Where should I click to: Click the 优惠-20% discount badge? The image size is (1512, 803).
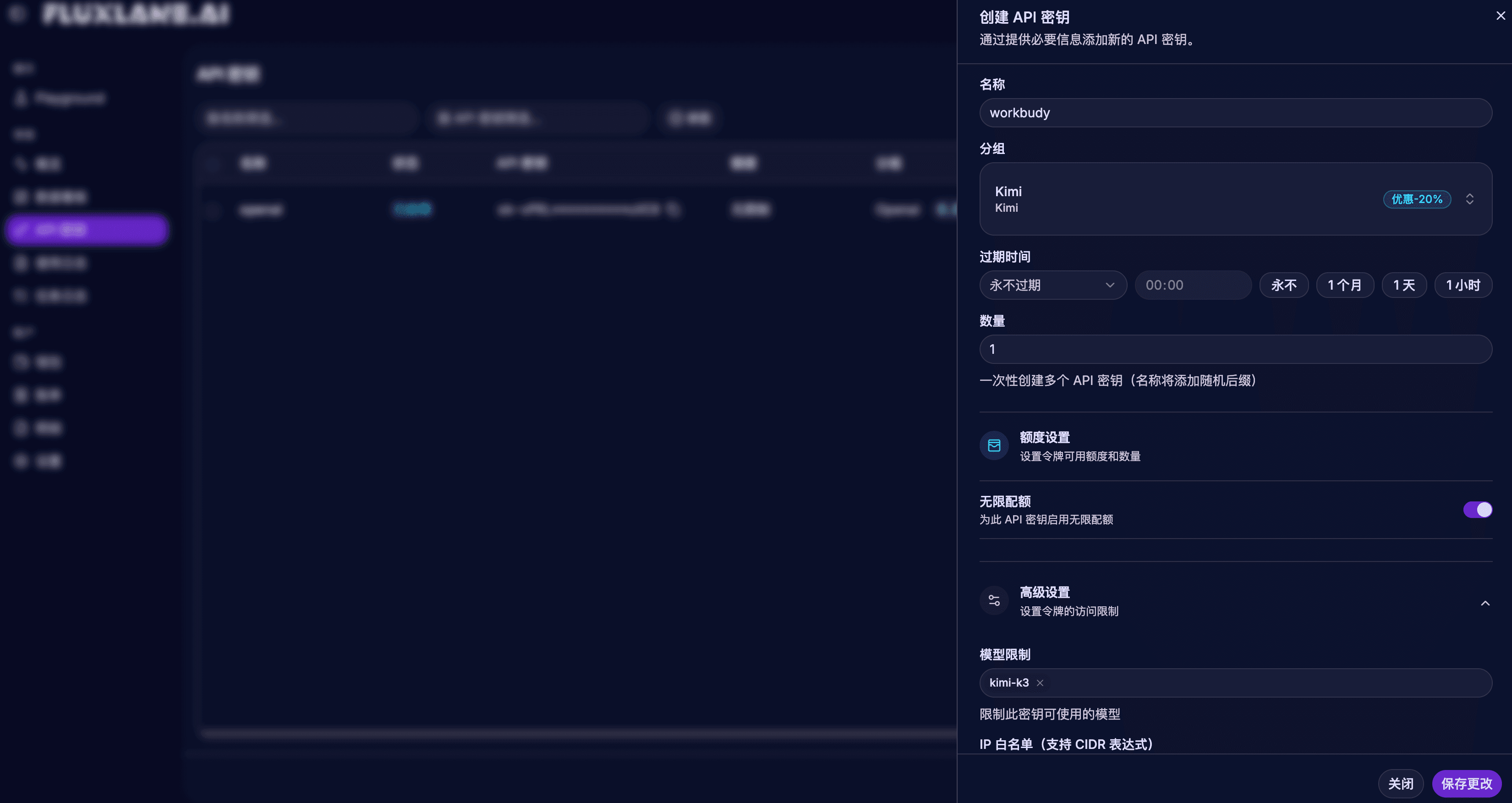tap(1417, 199)
